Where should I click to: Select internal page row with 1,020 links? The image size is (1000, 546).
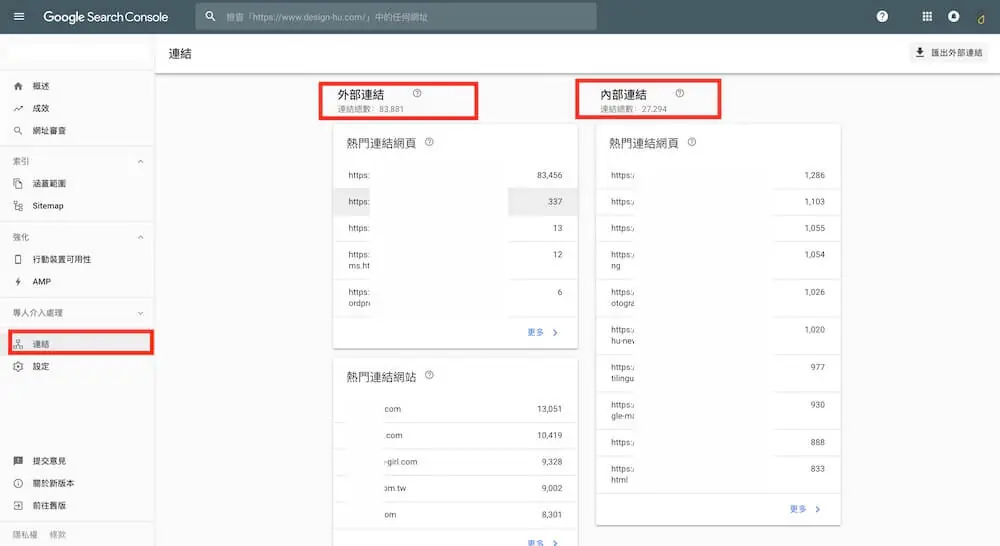718,336
